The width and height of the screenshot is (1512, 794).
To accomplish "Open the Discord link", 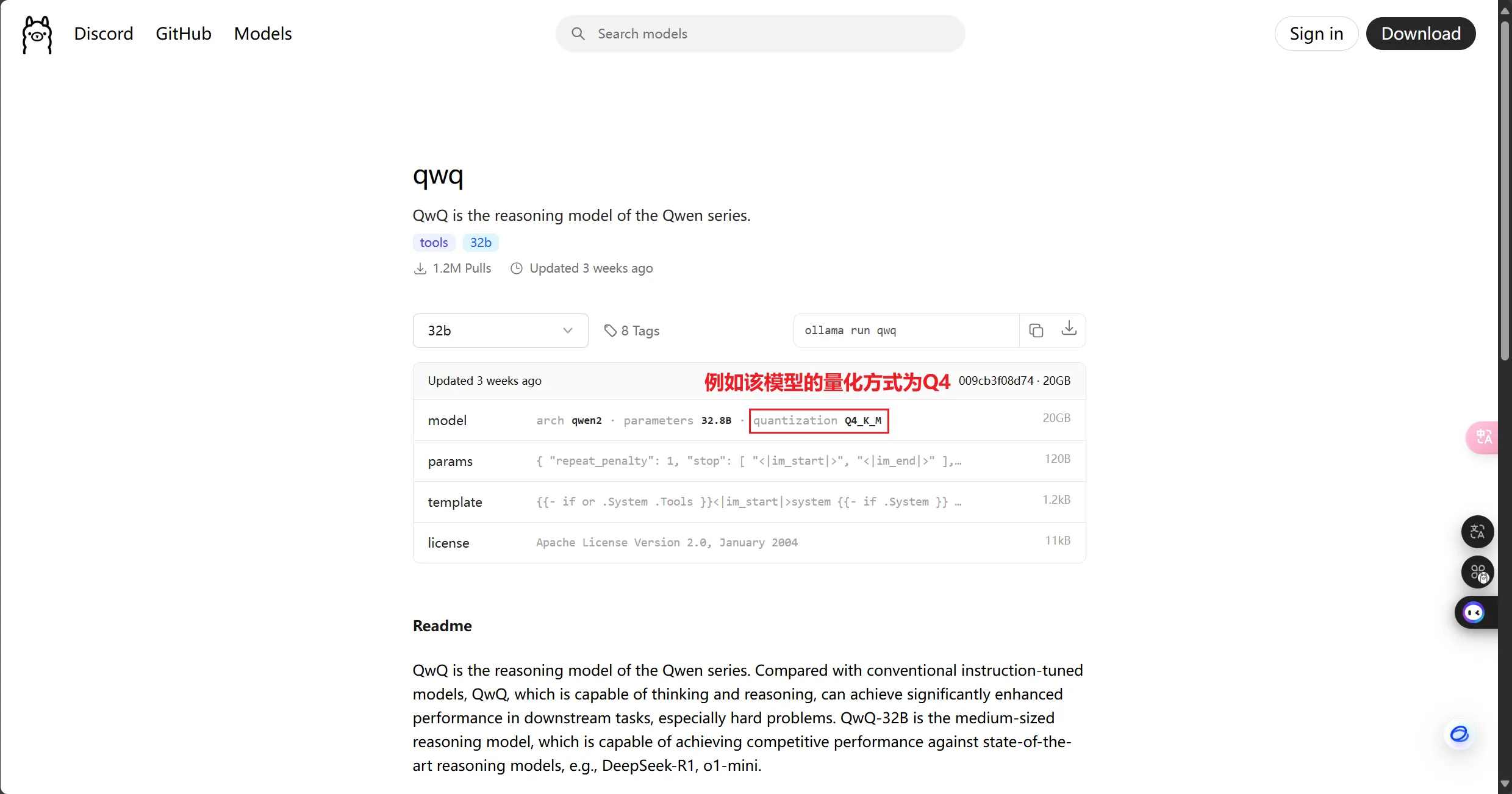I will [x=104, y=34].
